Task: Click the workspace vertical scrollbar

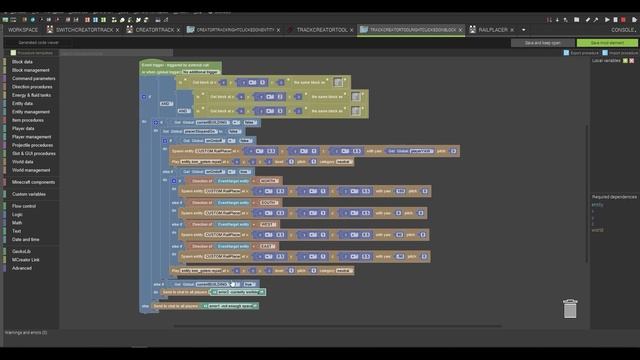Action: pyautogui.click(x=587, y=194)
